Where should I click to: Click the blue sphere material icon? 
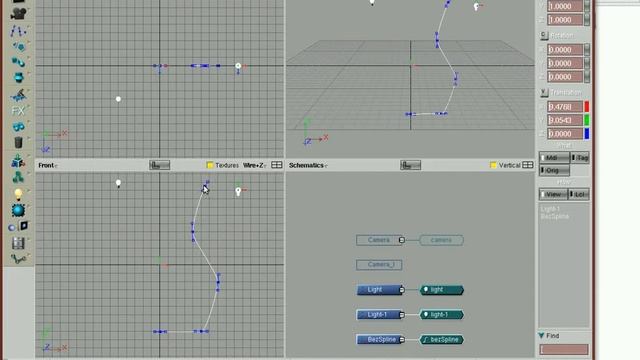tap(18, 210)
